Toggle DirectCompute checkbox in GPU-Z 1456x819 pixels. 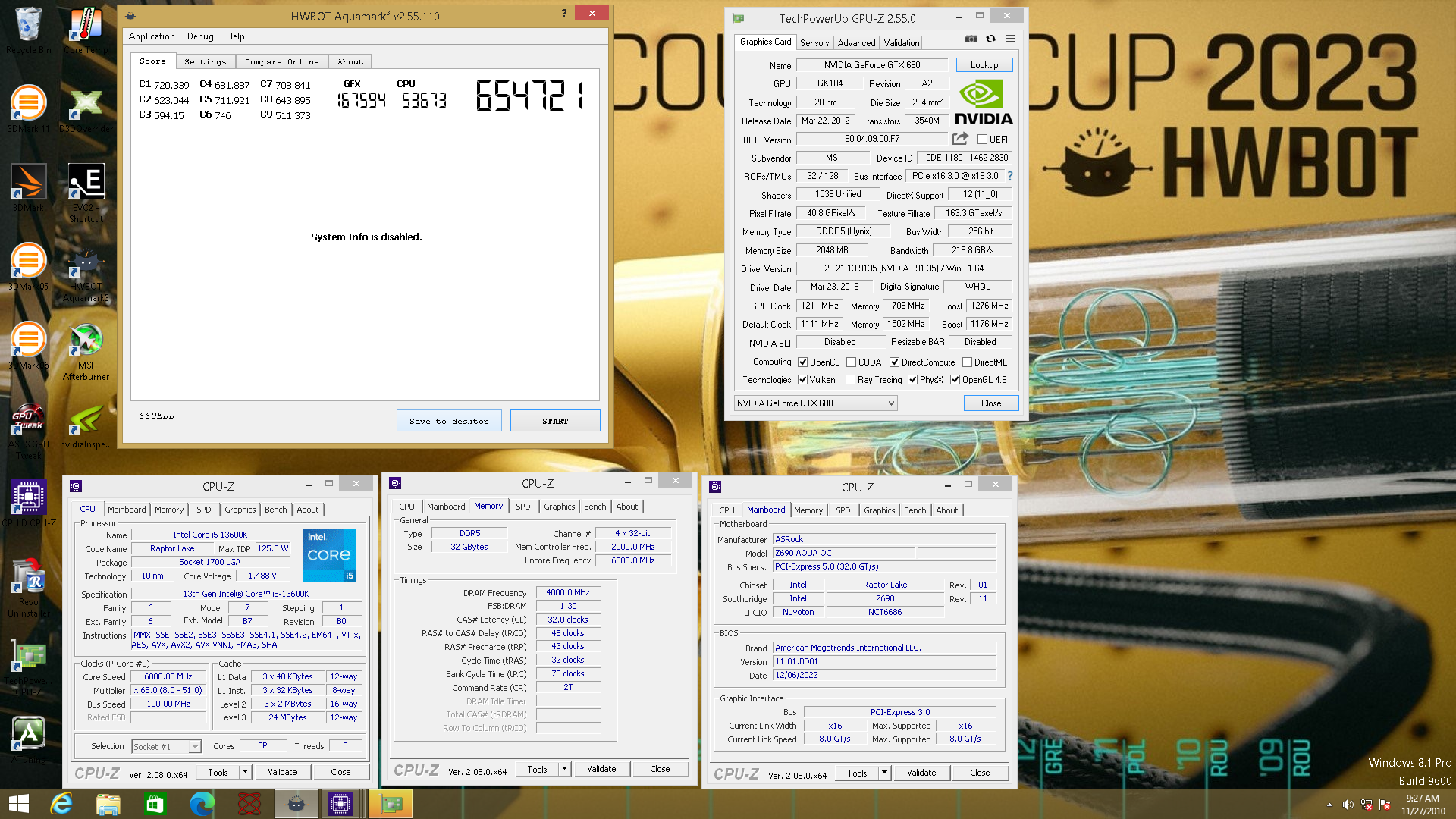tap(894, 362)
